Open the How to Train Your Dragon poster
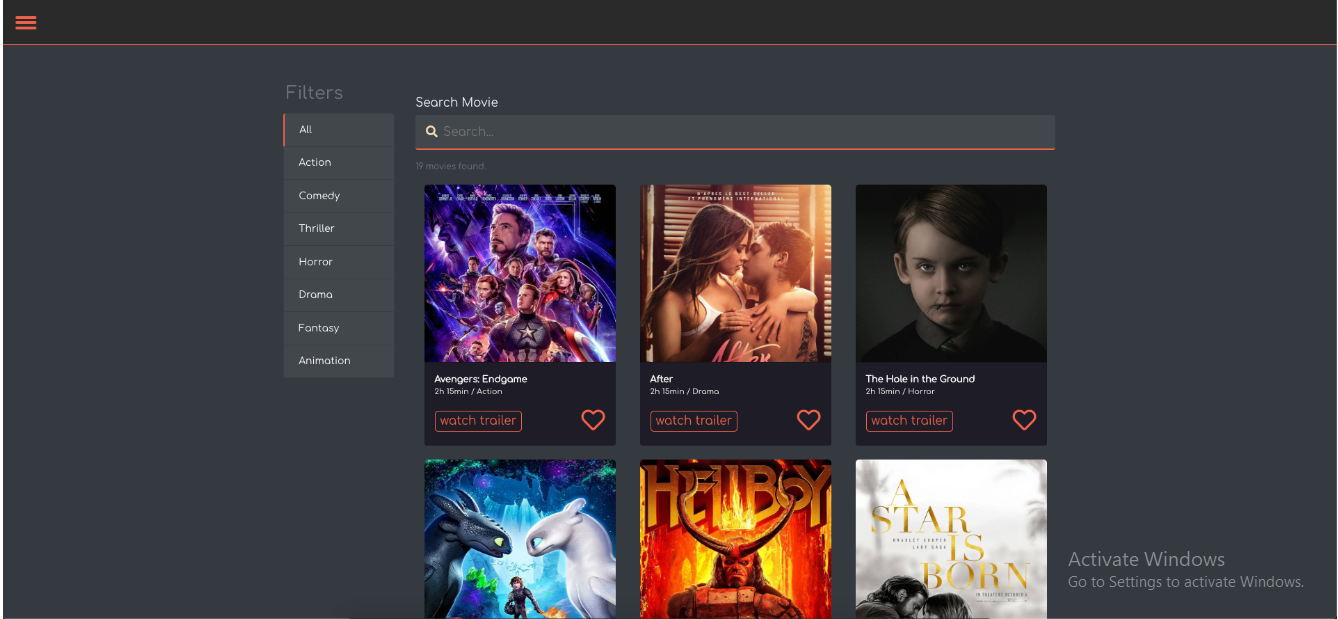The image size is (1338, 619). pos(519,538)
